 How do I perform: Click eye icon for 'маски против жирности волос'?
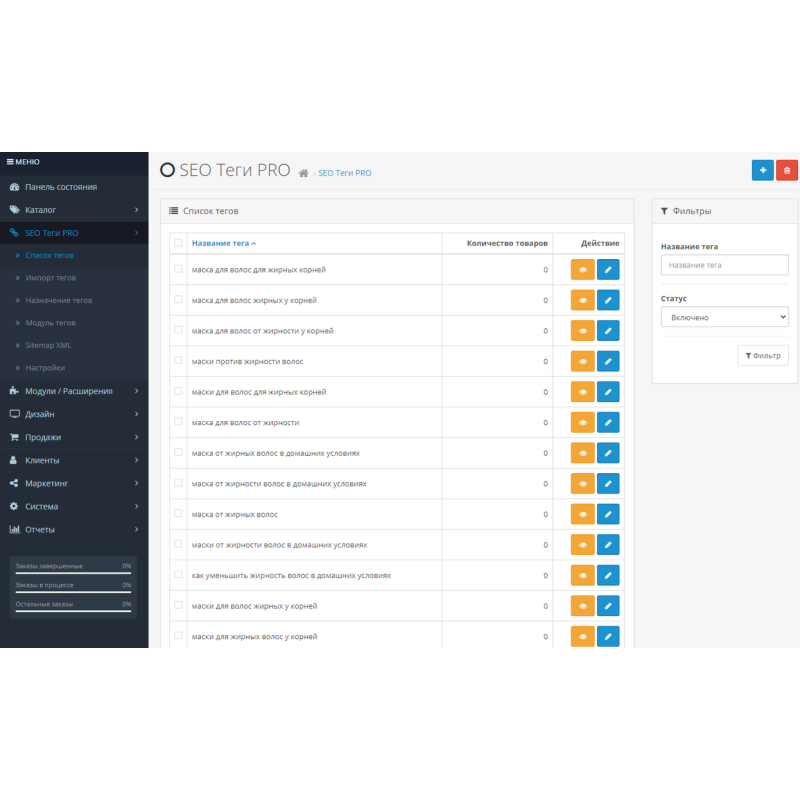(x=582, y=361)
